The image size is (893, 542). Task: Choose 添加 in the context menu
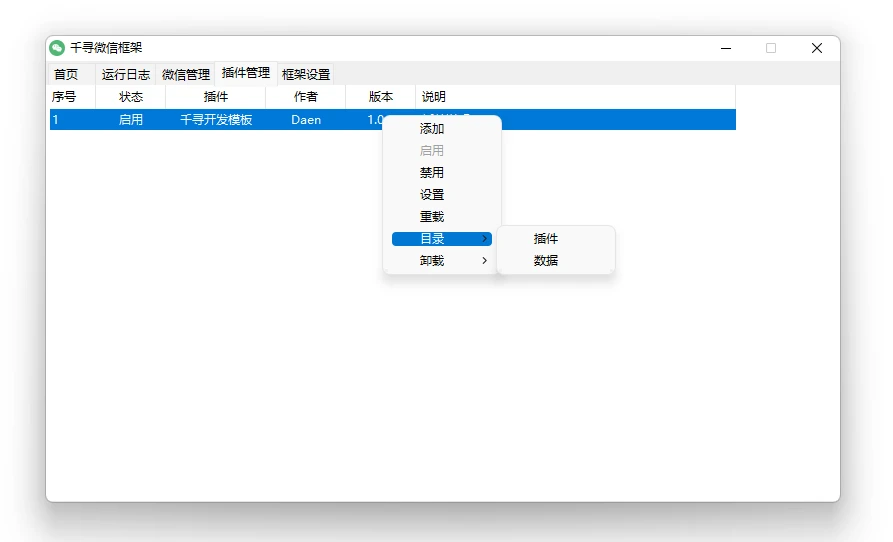pyautogui.click(x=432, y=129)
